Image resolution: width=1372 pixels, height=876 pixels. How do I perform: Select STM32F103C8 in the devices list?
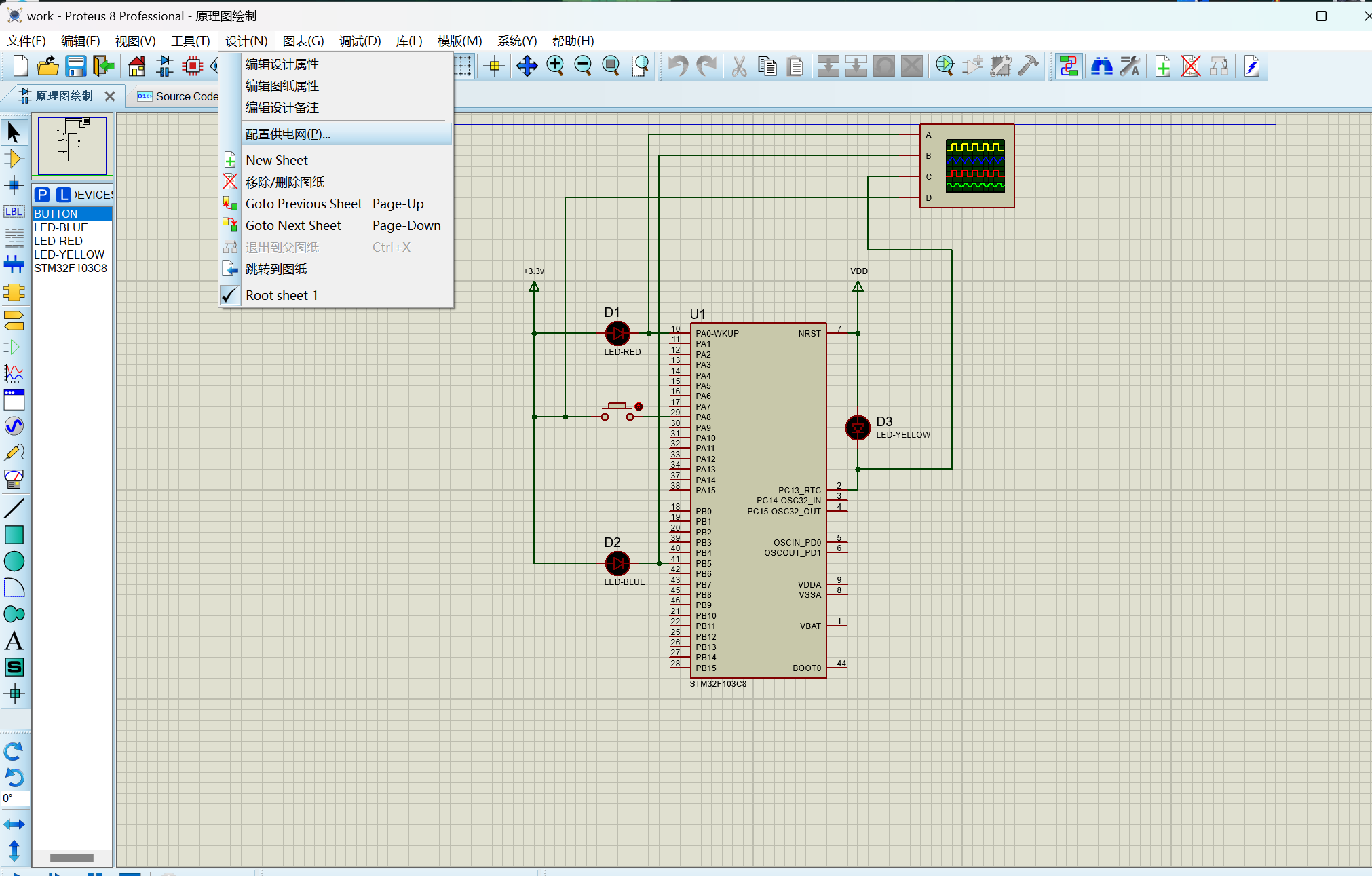pos(72,268)
